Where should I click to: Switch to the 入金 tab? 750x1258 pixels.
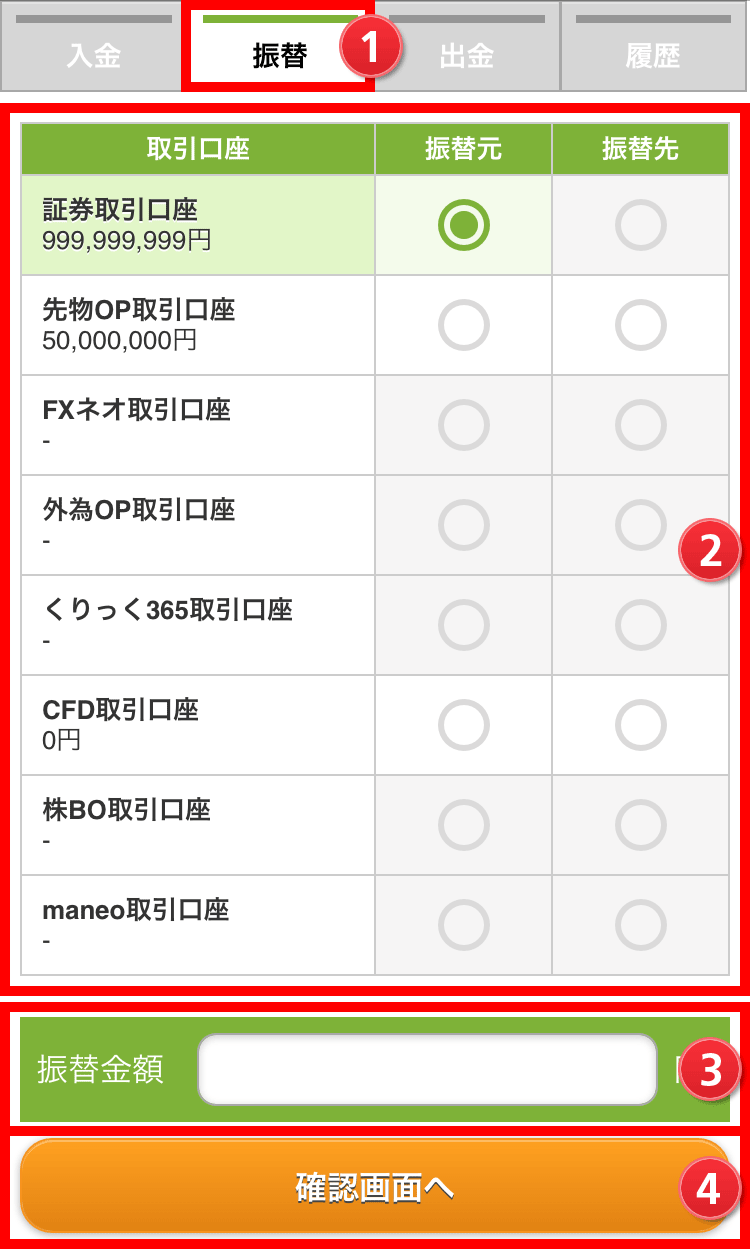pyautogui.click(x=93, y=50)
